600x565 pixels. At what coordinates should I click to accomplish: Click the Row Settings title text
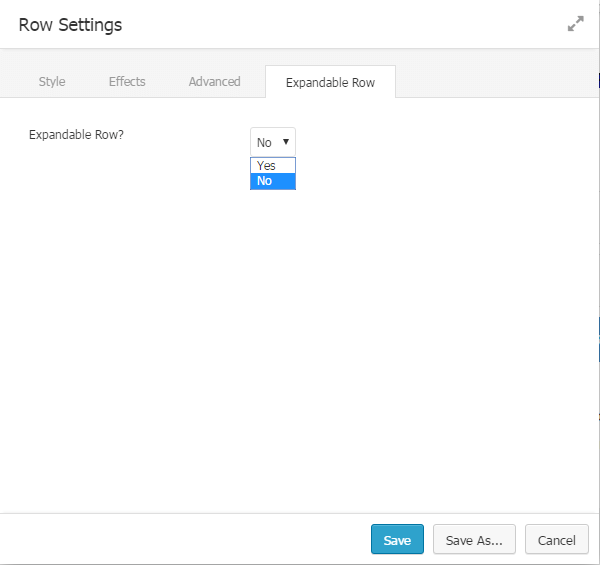[70, 25]
